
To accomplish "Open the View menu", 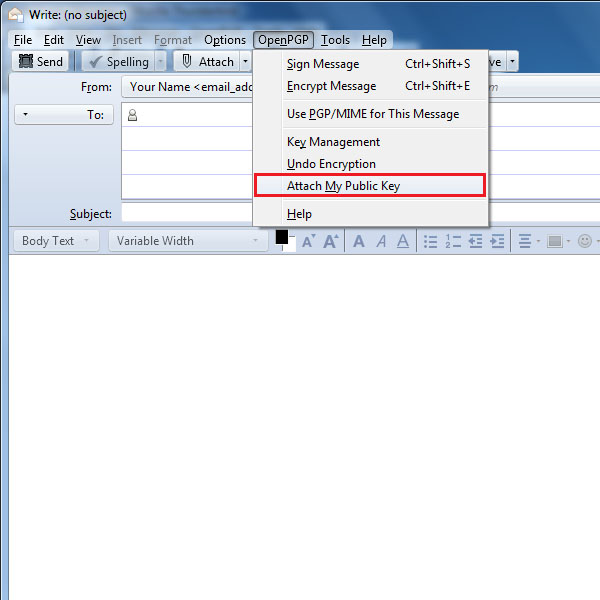I will pos(88,40).
